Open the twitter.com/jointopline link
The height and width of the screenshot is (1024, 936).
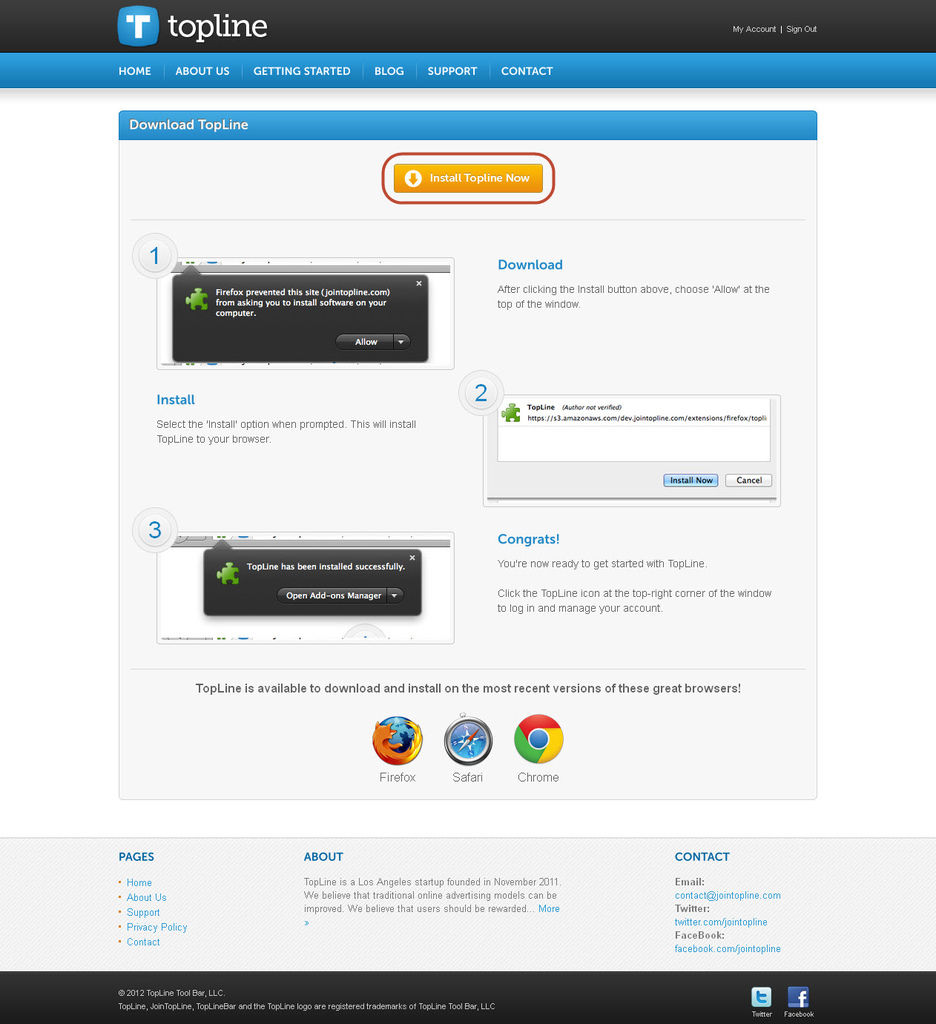point(721,922)
